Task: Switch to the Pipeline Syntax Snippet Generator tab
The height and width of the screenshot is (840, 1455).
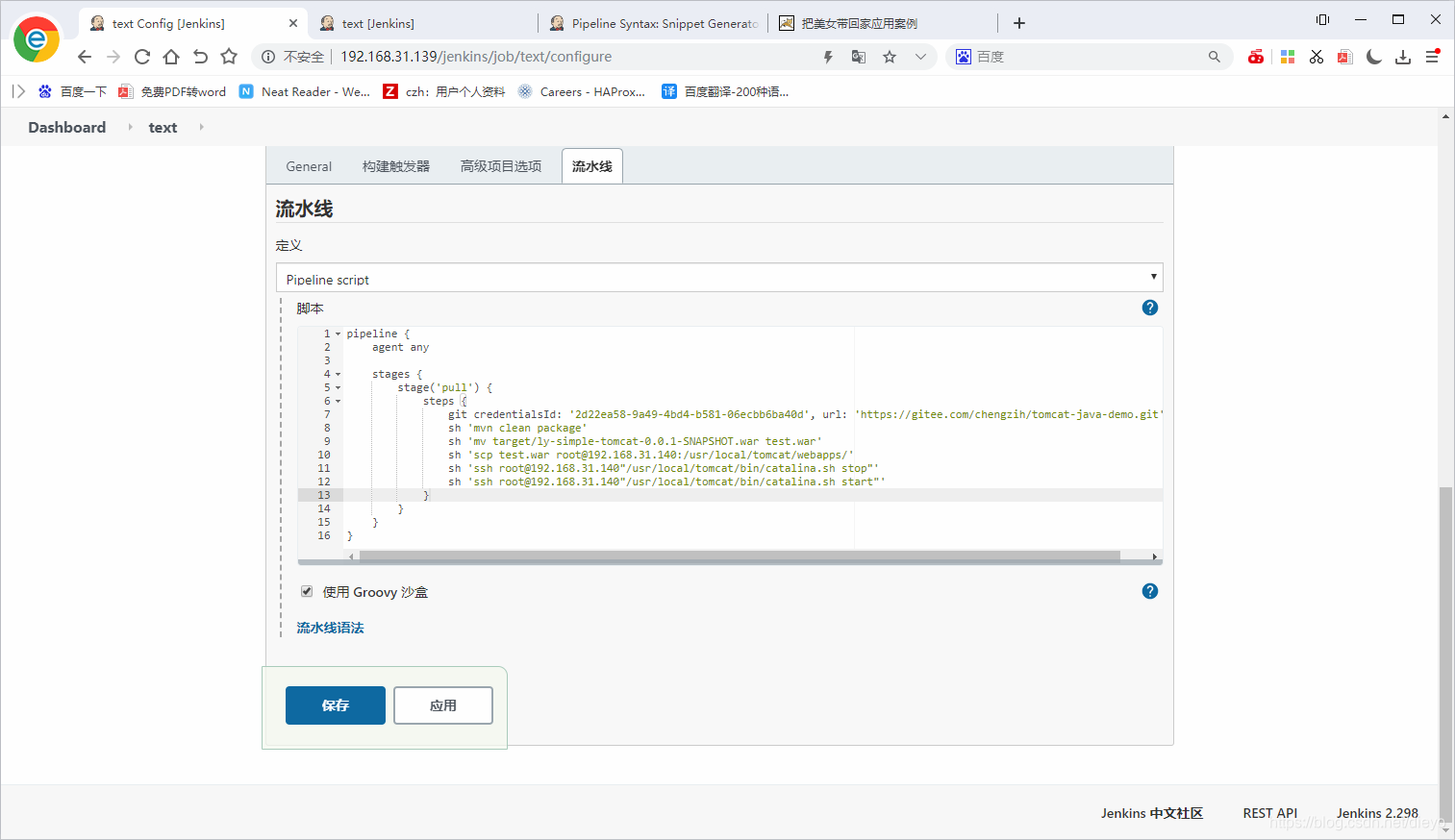Action: coord(653,23)
